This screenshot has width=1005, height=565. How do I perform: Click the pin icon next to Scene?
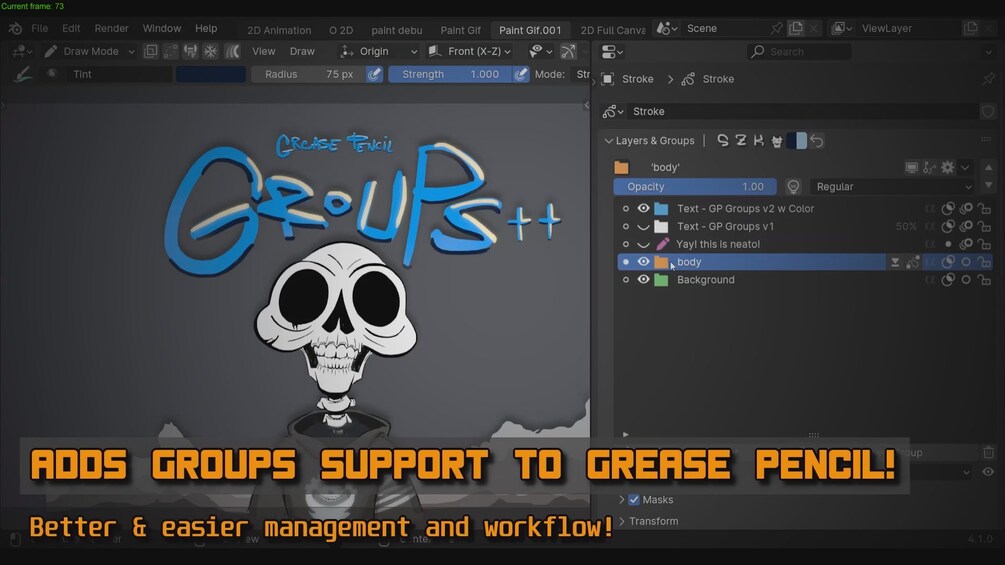(x=776, y=28)
